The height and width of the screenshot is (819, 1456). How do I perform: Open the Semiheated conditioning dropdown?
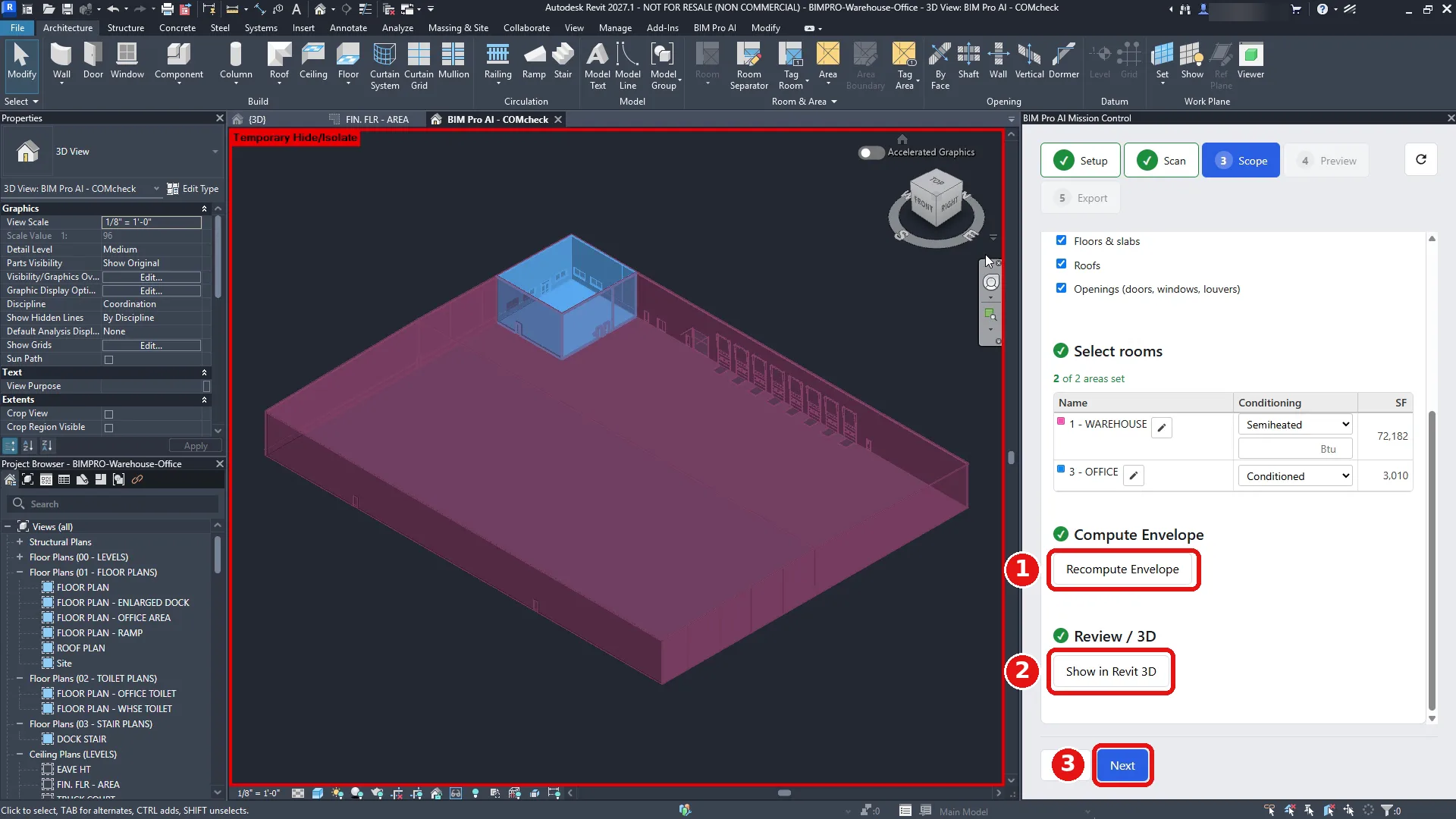tap(1294, 425)
